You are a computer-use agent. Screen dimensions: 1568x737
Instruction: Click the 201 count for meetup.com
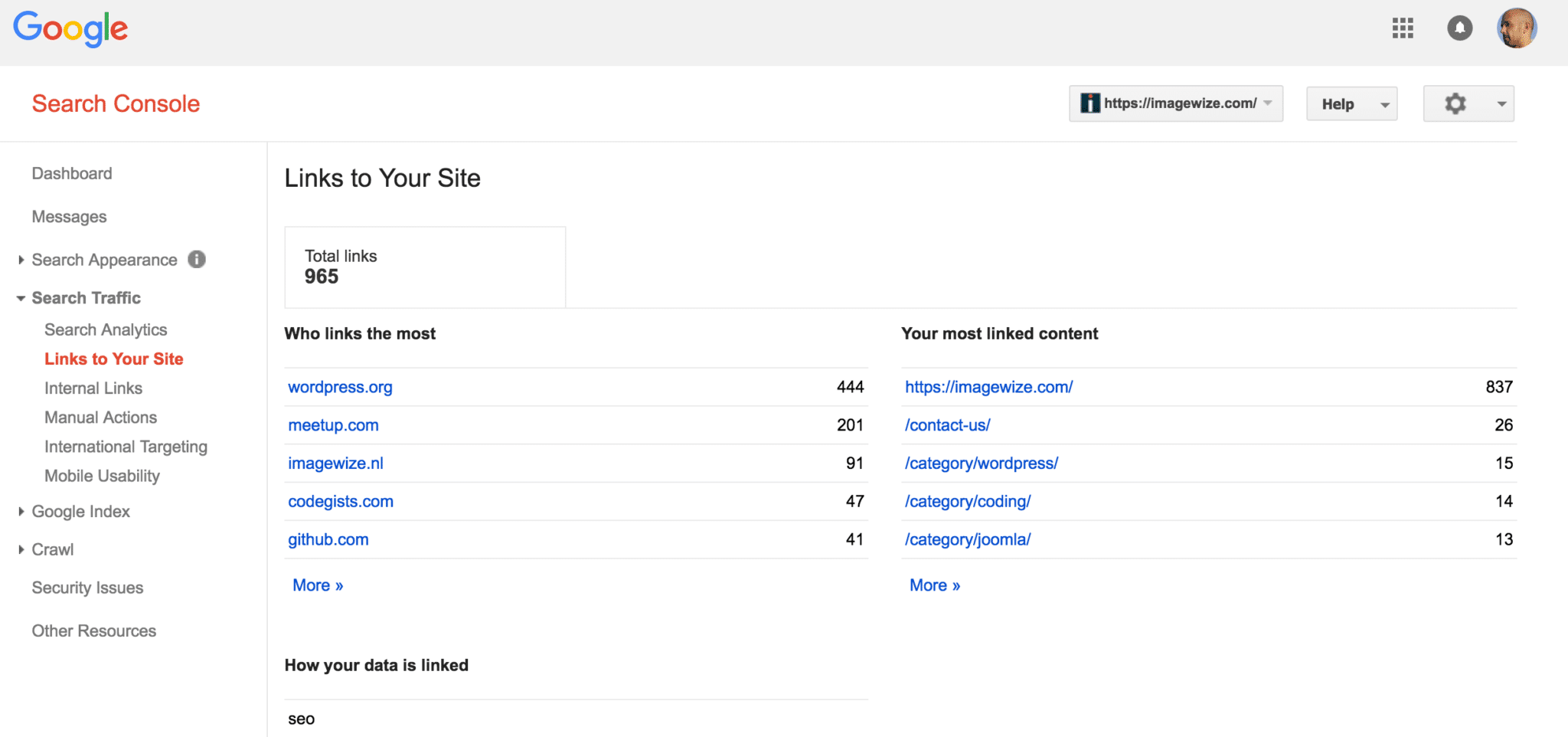click(x=850, y=425)
